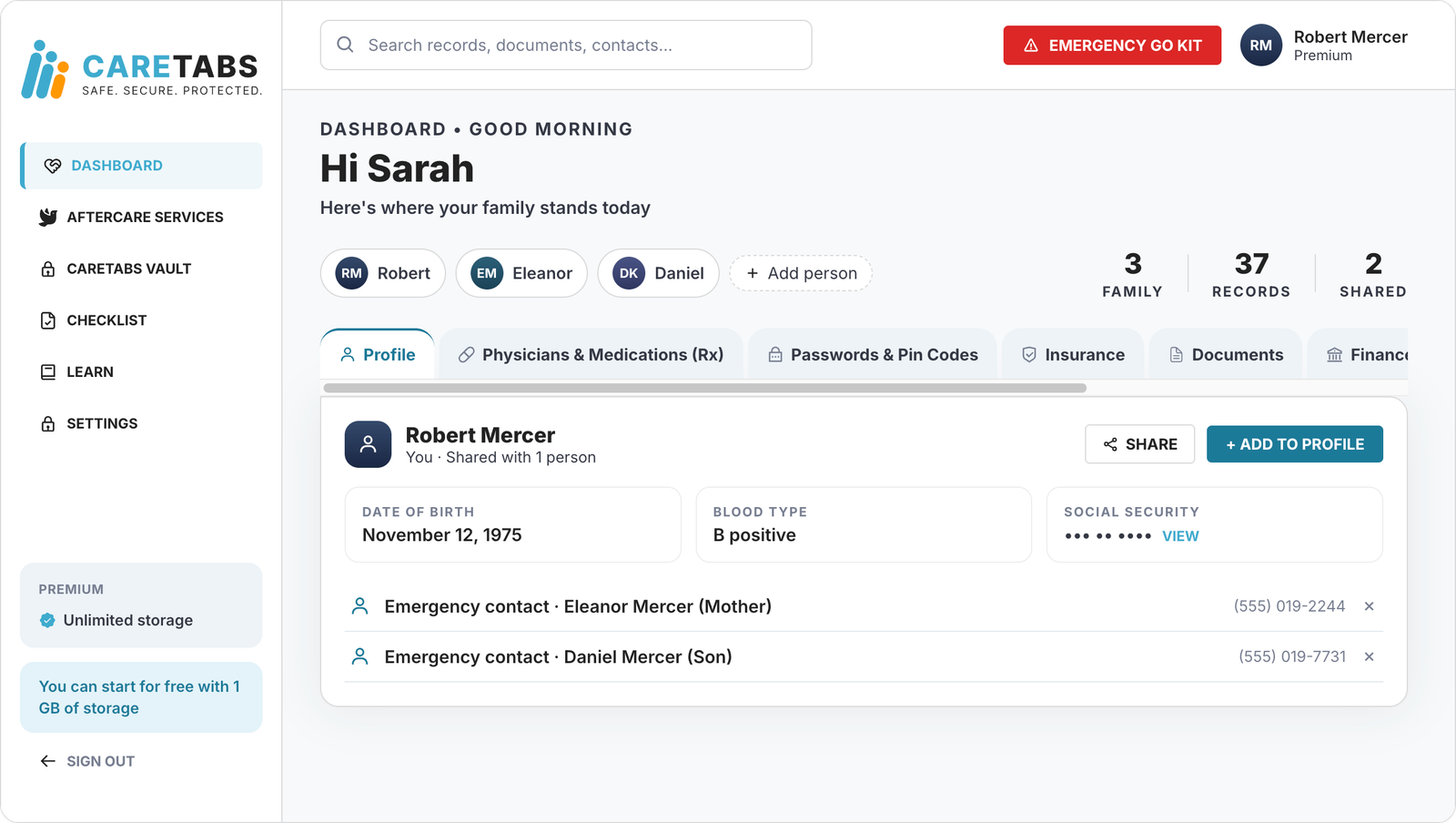This screenshot has width=1456, height=823.
Task: Click the 2 Shared stat
Action: 1373,274
